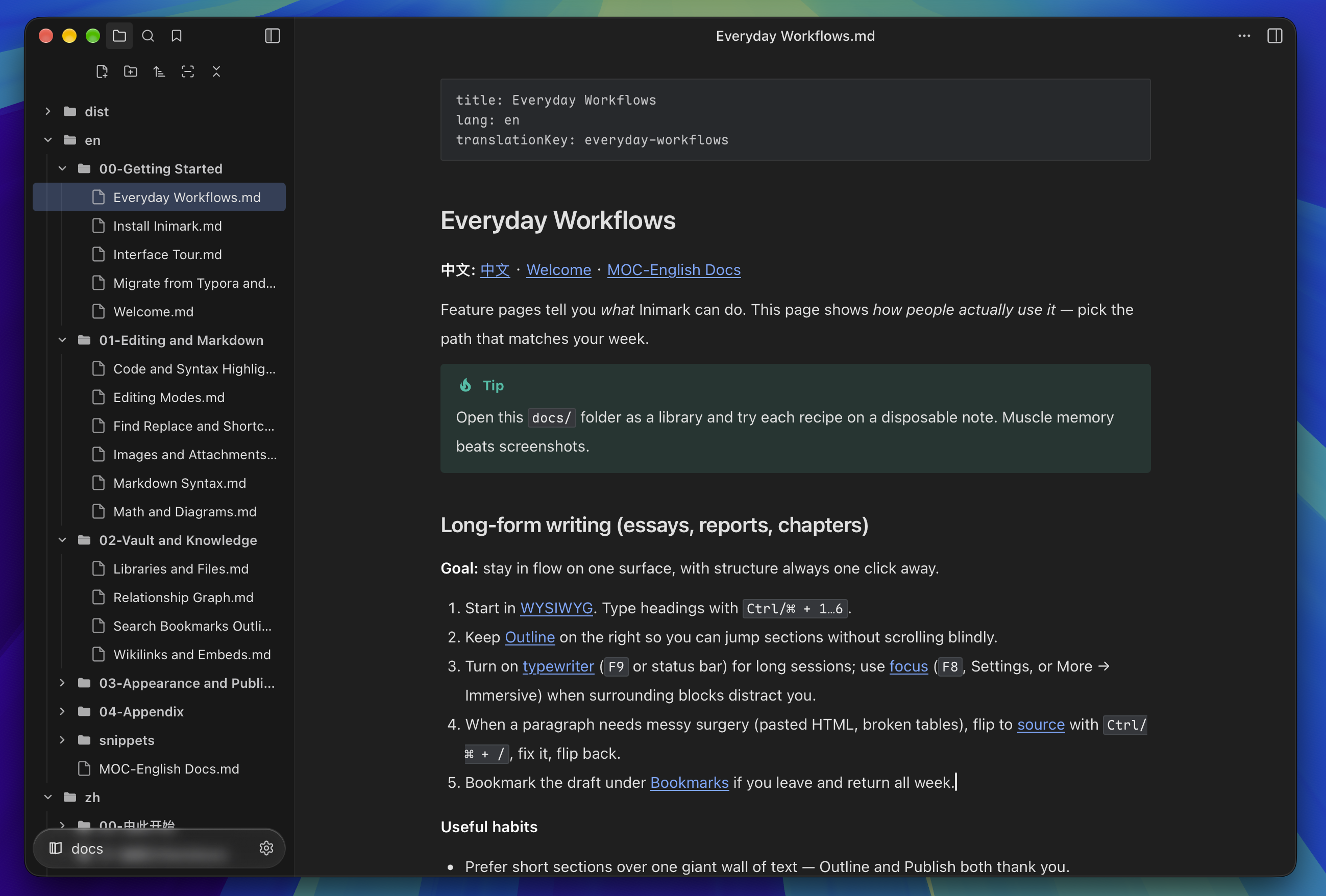
Task: Toggle the left sidebar
Action: [x=272, y=36]
